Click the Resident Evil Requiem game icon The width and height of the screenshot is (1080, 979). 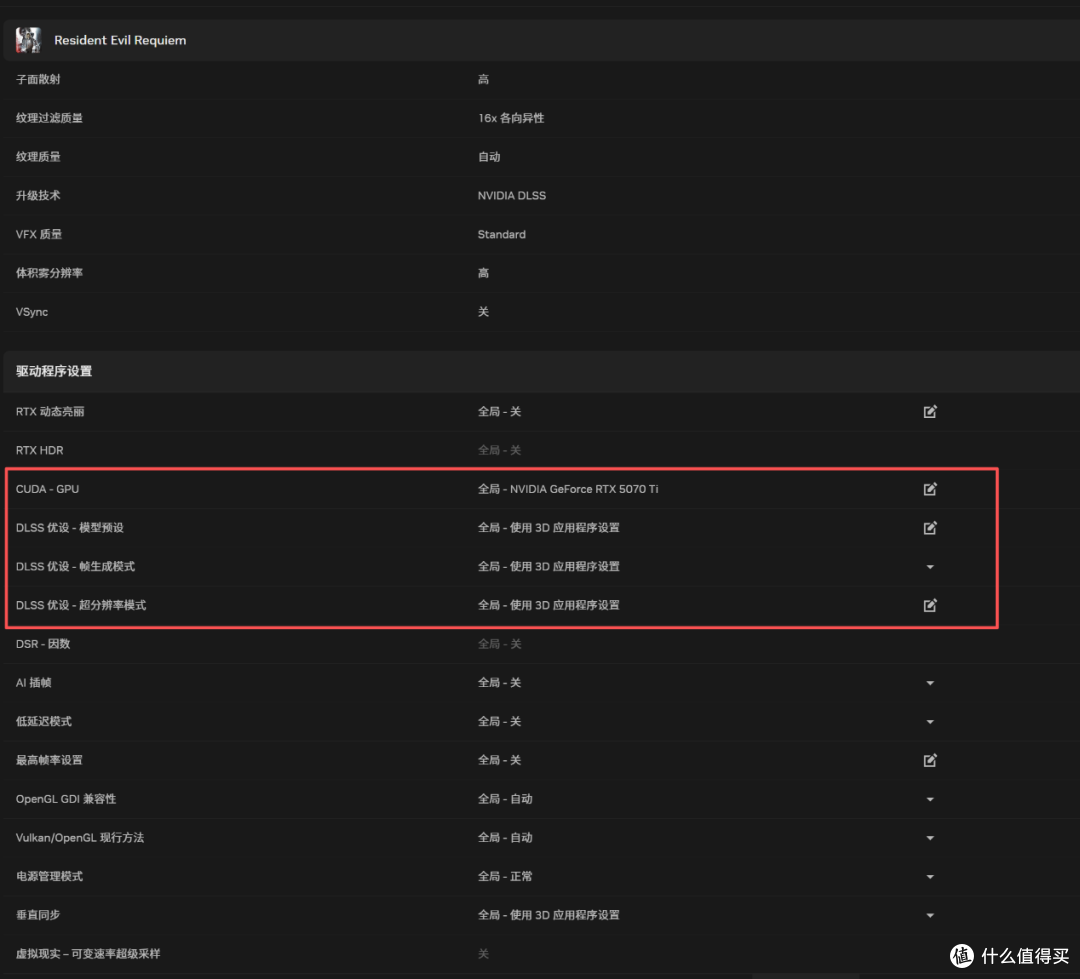click(x=28, y=40)
